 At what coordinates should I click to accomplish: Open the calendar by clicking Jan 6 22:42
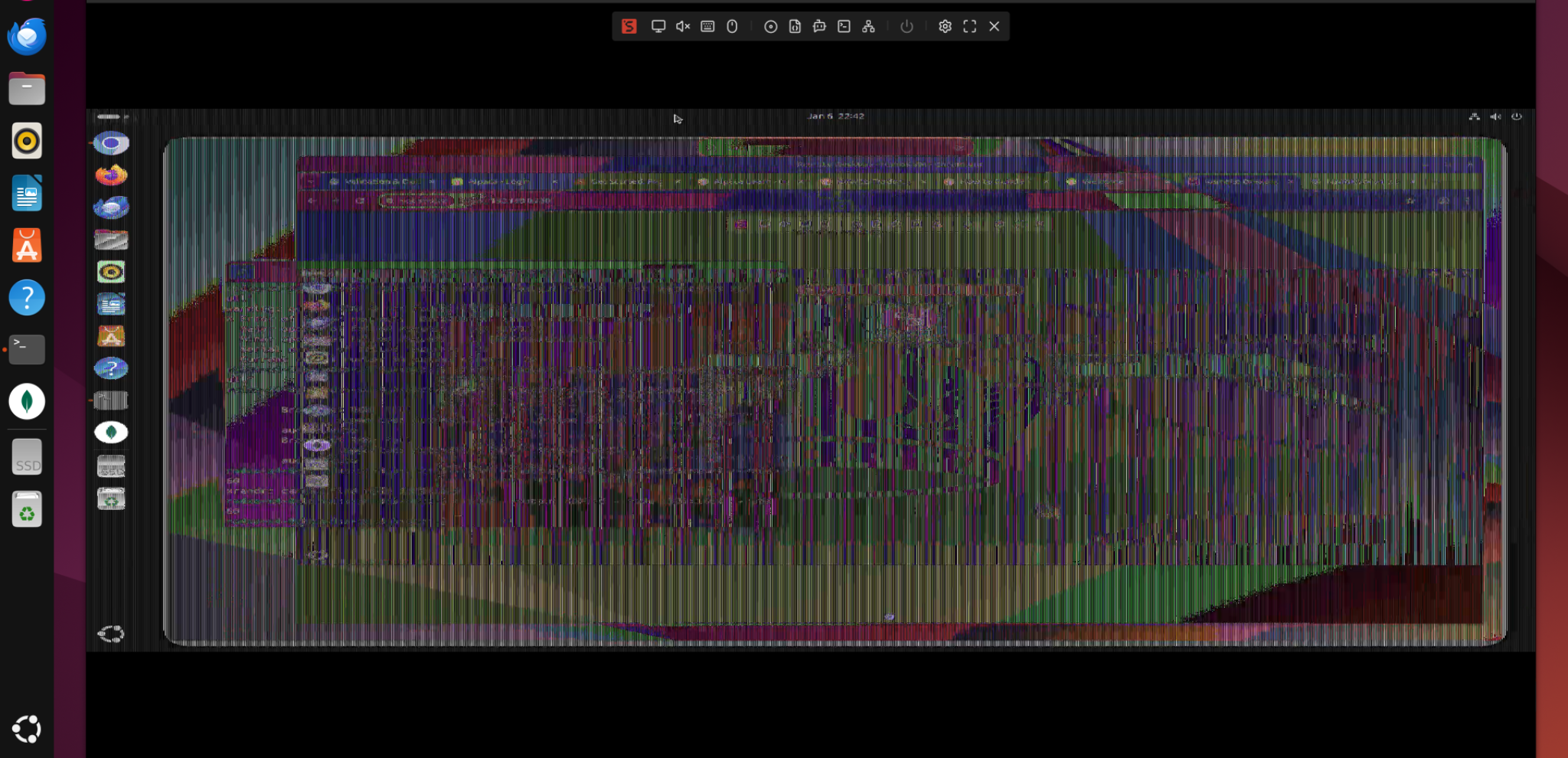click(836, 116)
